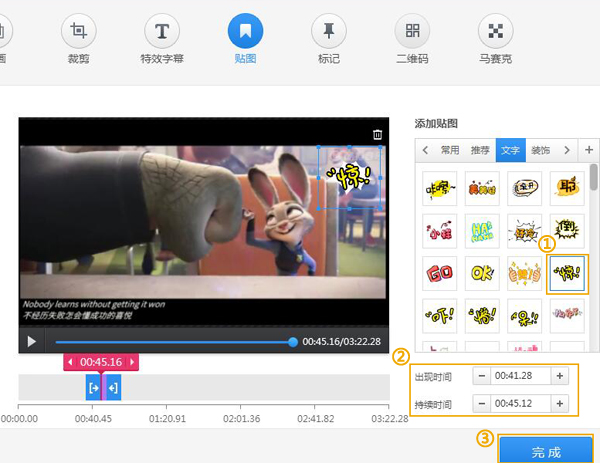Play the video preview
Screen dimensions: 600x463
click(32, 341)
